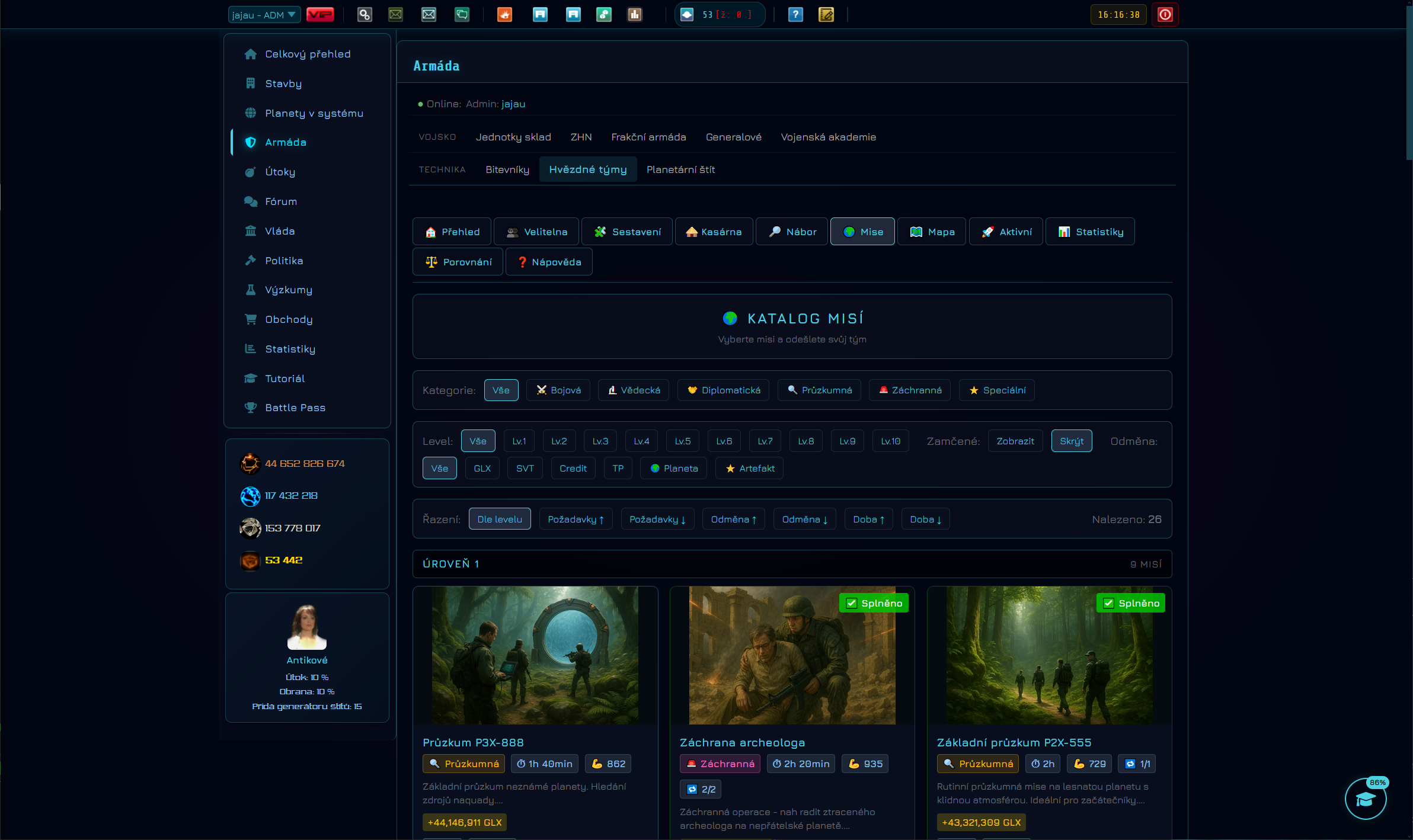Click the page vertical scrollbar
Image resolution: width=1413 pixels, height=840 pixels.
(1409, 83)
